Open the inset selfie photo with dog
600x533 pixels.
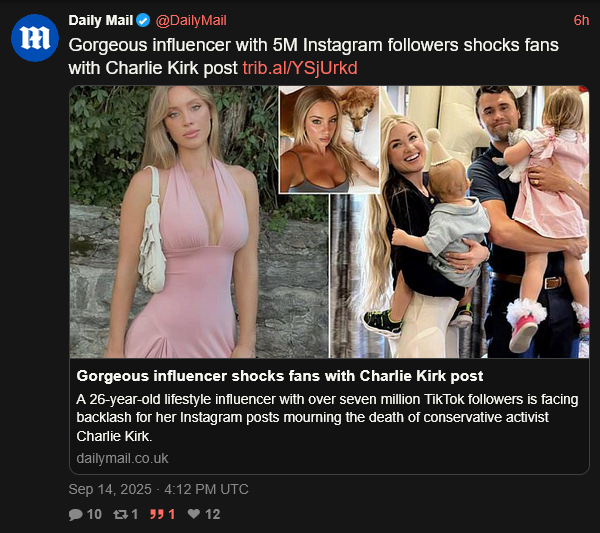(329, 140)
